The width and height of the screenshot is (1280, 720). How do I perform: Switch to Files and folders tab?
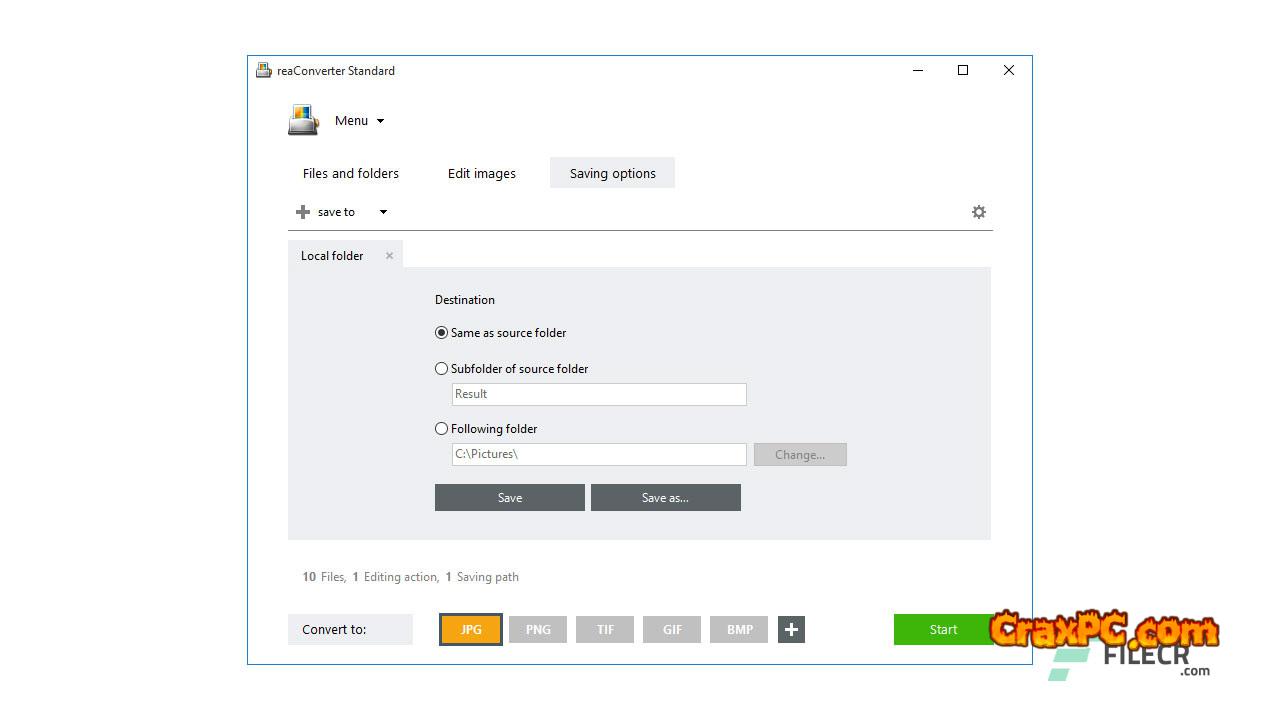pos(350,173)
